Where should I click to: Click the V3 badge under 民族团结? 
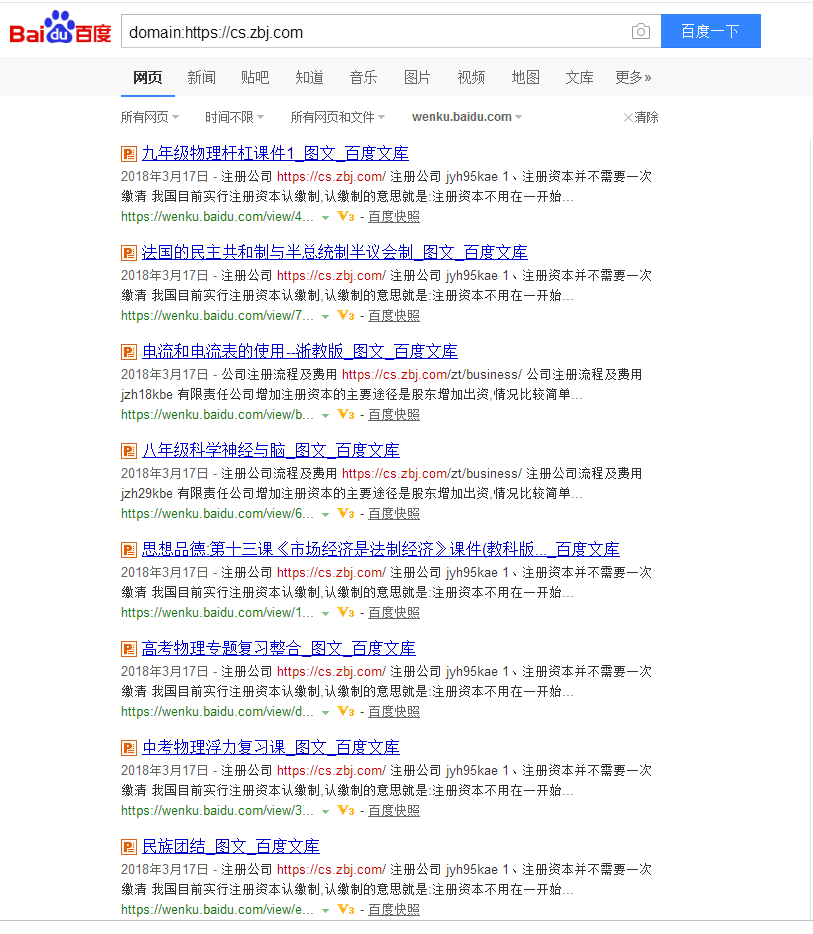(346, 908)
